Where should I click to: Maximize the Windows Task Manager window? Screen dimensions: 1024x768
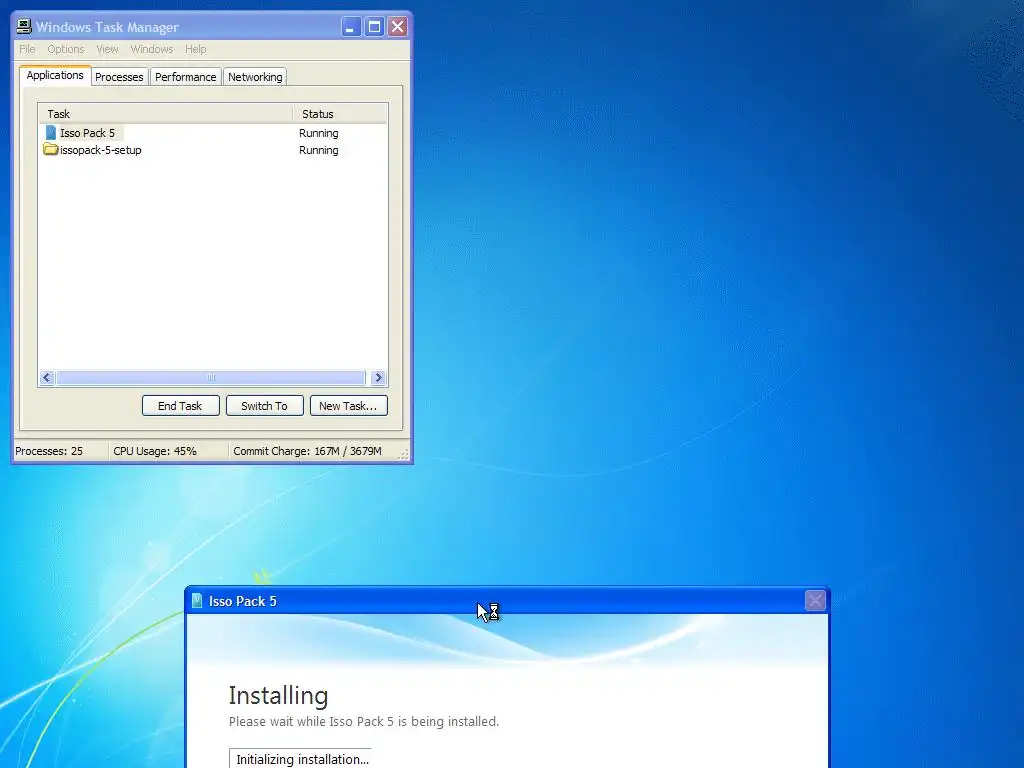(x=374, y=27)
